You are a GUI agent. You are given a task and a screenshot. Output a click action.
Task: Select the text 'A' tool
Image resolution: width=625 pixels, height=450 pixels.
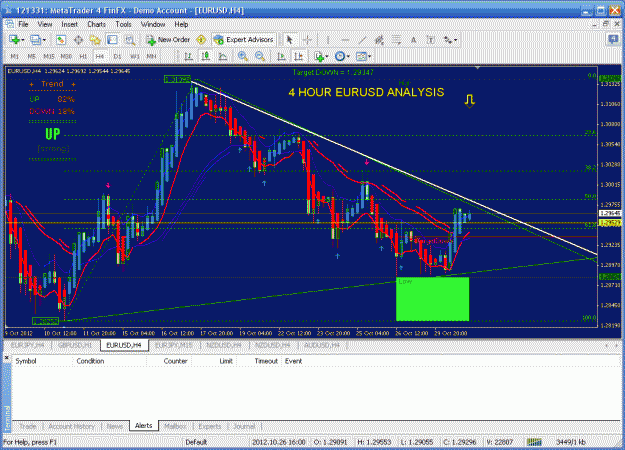[413, 39]
